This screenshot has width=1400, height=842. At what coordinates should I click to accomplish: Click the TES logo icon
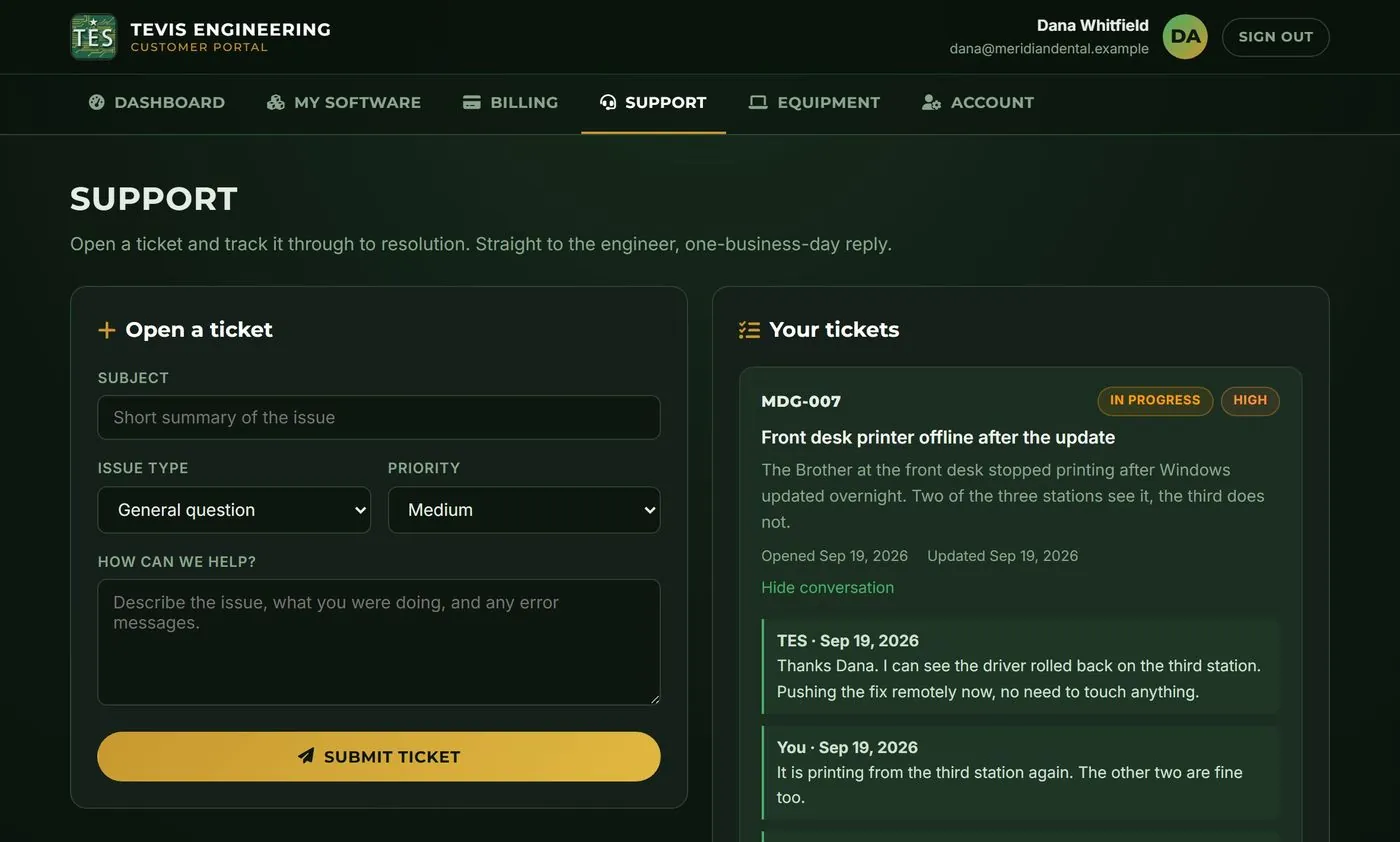(94, 37)
